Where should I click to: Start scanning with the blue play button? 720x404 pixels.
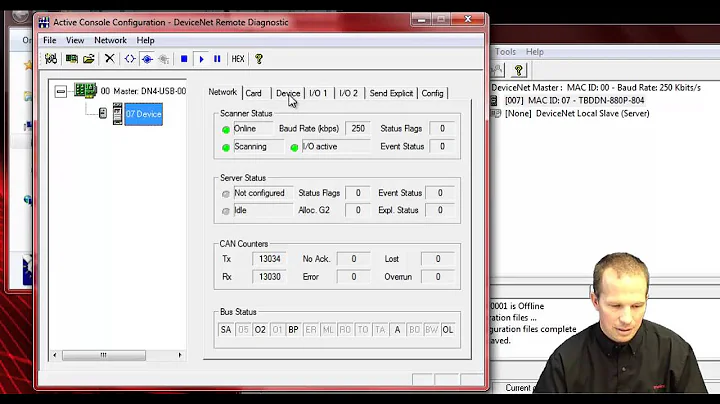[201, 59]
